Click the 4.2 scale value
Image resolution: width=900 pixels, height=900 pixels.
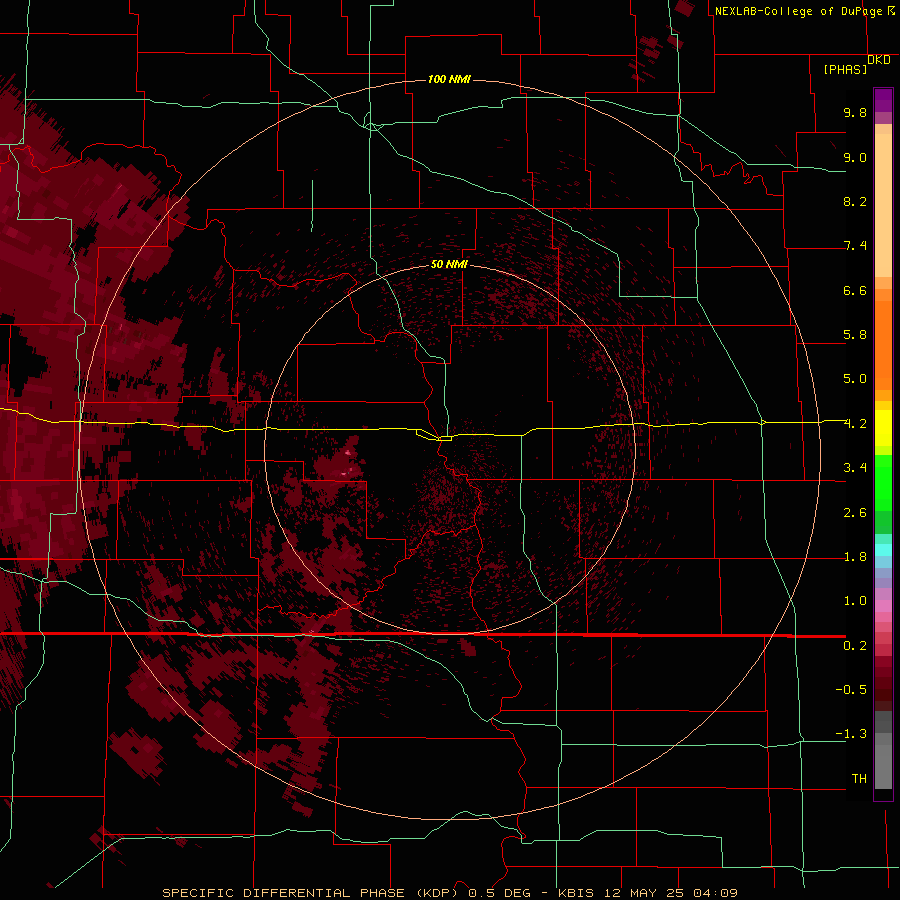pyautogui.click(x=855, y=424)
